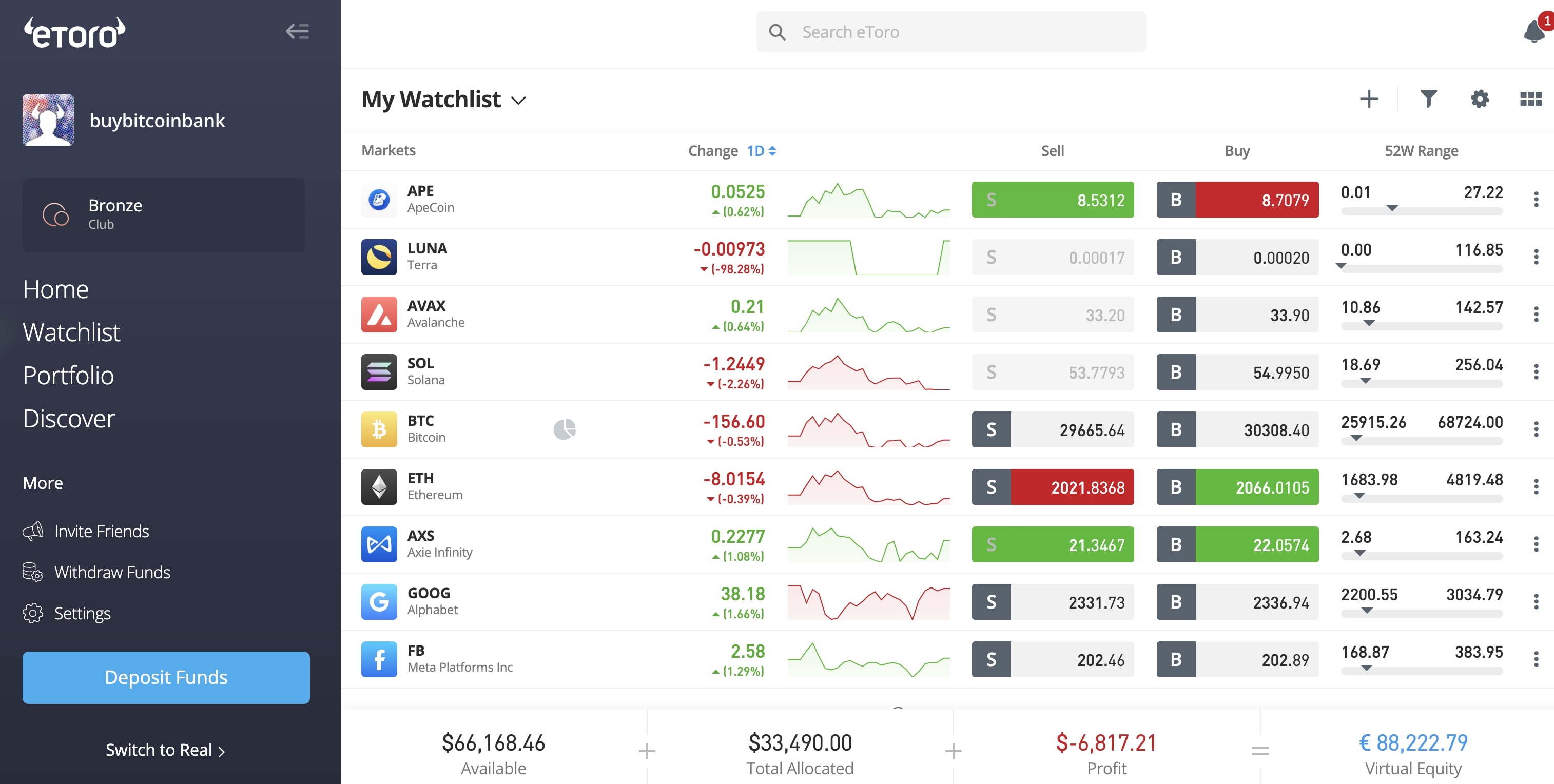Screen dimensions: 1554x784
Task: Click the Bronze Club tier icon
Action: [x=55, y=214]
